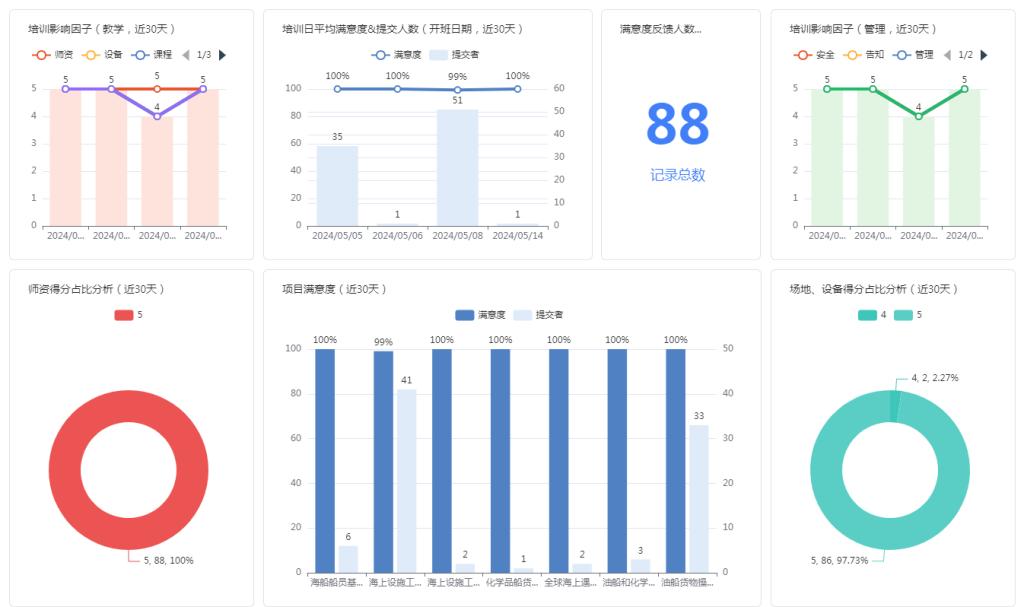
Task: Toggle 提交者 legend in project satisfaction chart
Action: click(x=538, y=315)
